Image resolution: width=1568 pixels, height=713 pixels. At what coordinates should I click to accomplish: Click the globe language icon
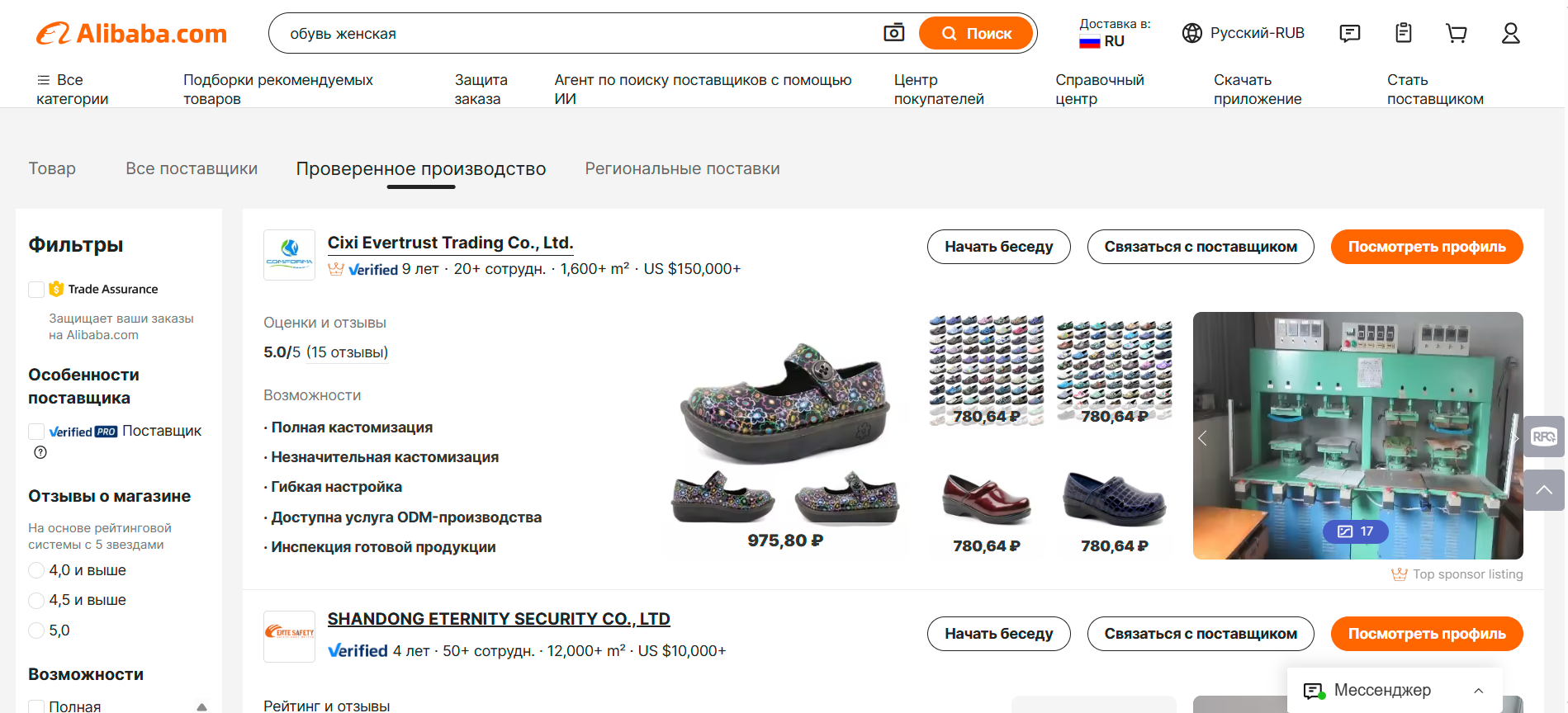pos(1191,33)
